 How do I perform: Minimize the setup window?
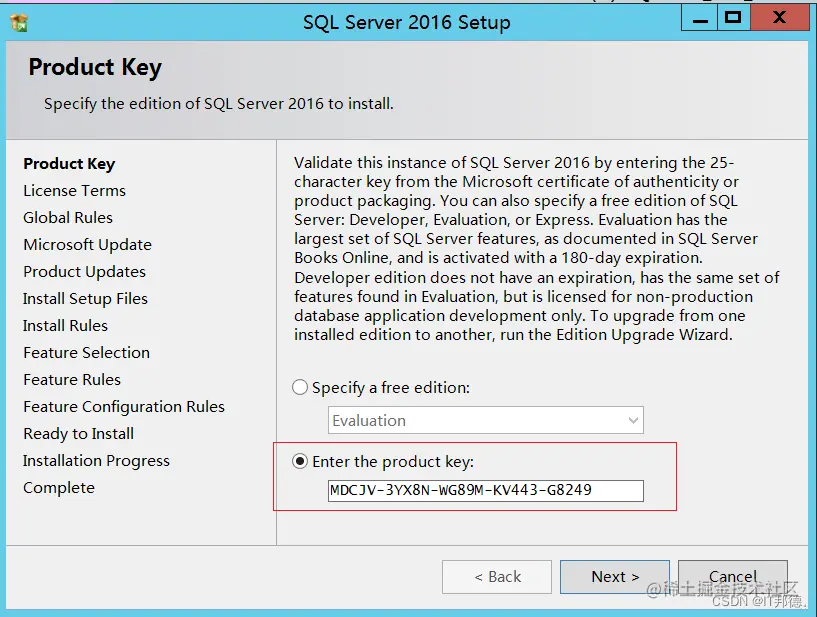click(x=699, y=20)
